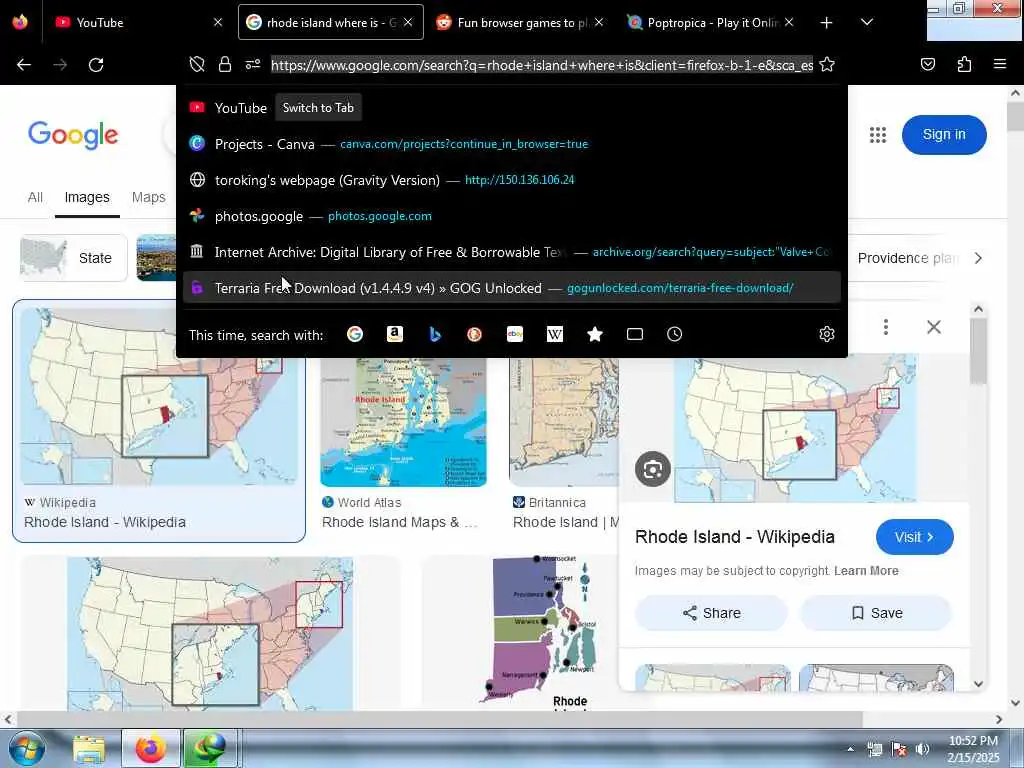Viewport: 1024px width, 768px height.
Task: Search this time with Bing
Action: point(435,334)
